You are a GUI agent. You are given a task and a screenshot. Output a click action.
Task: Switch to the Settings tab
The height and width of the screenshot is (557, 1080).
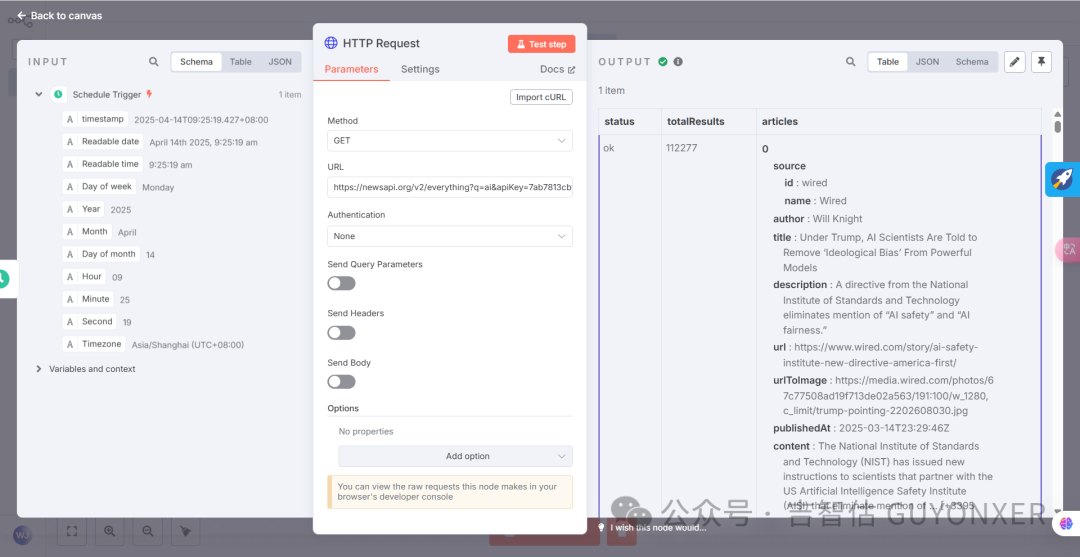coord(420,69)
